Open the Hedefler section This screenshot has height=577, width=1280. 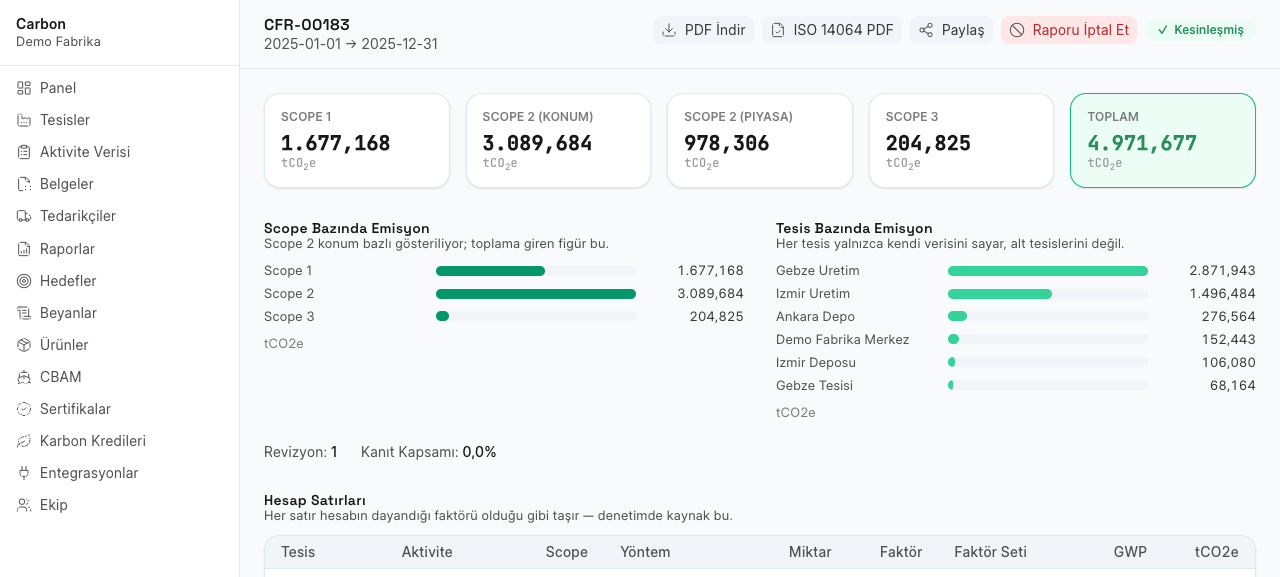click(120, 281)
